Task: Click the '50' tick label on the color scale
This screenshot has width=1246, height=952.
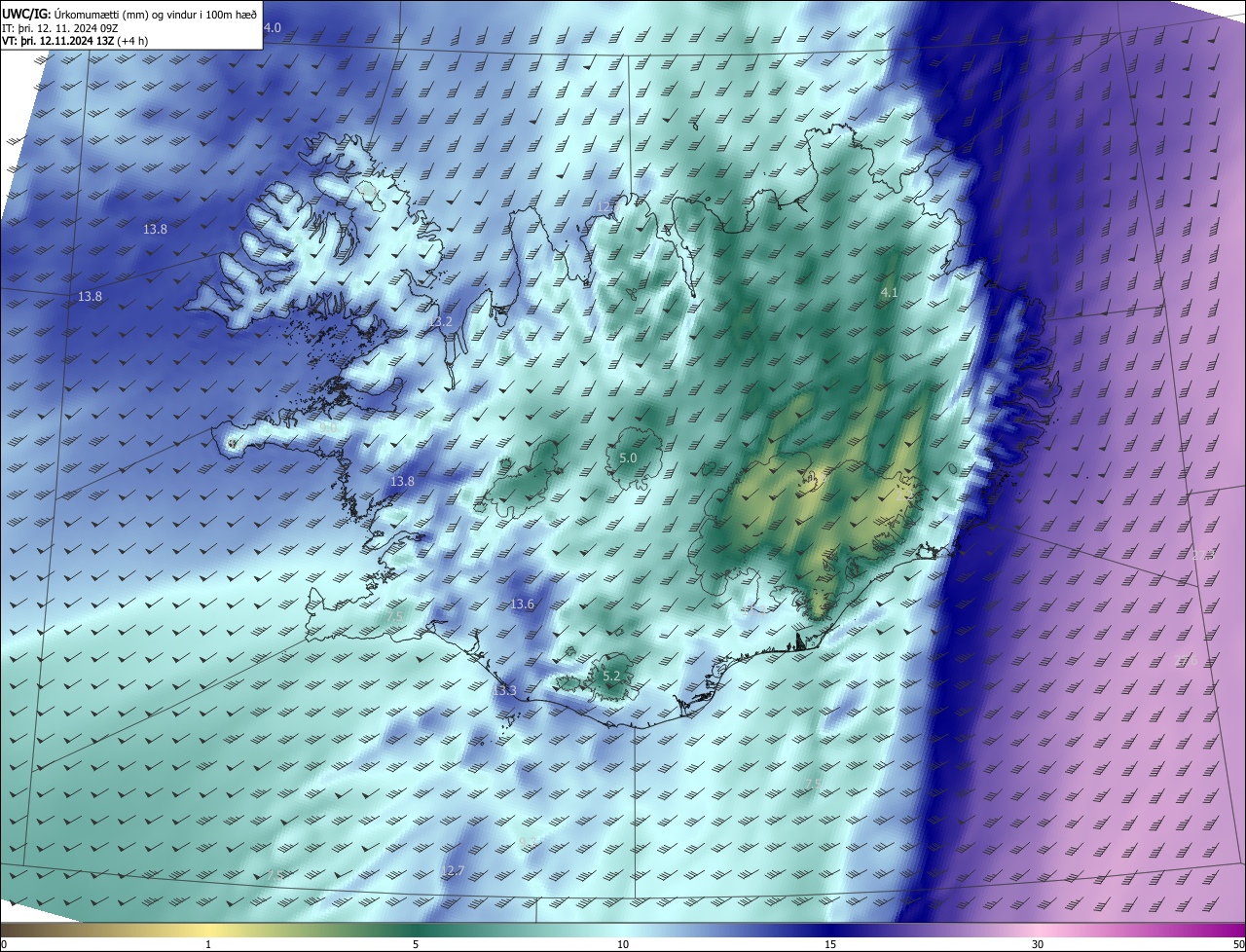Action: click(1238, 944)
